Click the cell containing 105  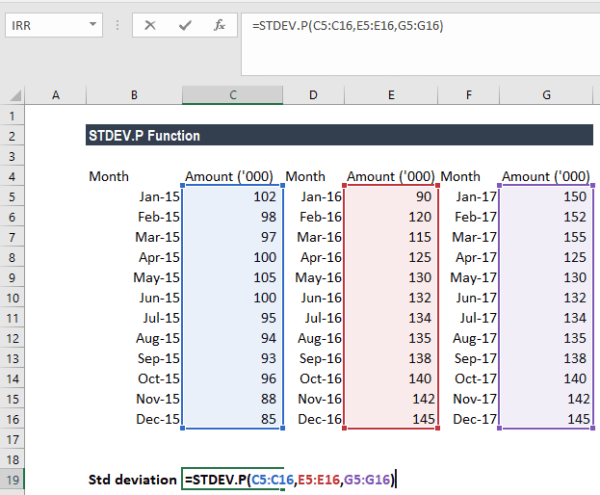click(233, 277)
